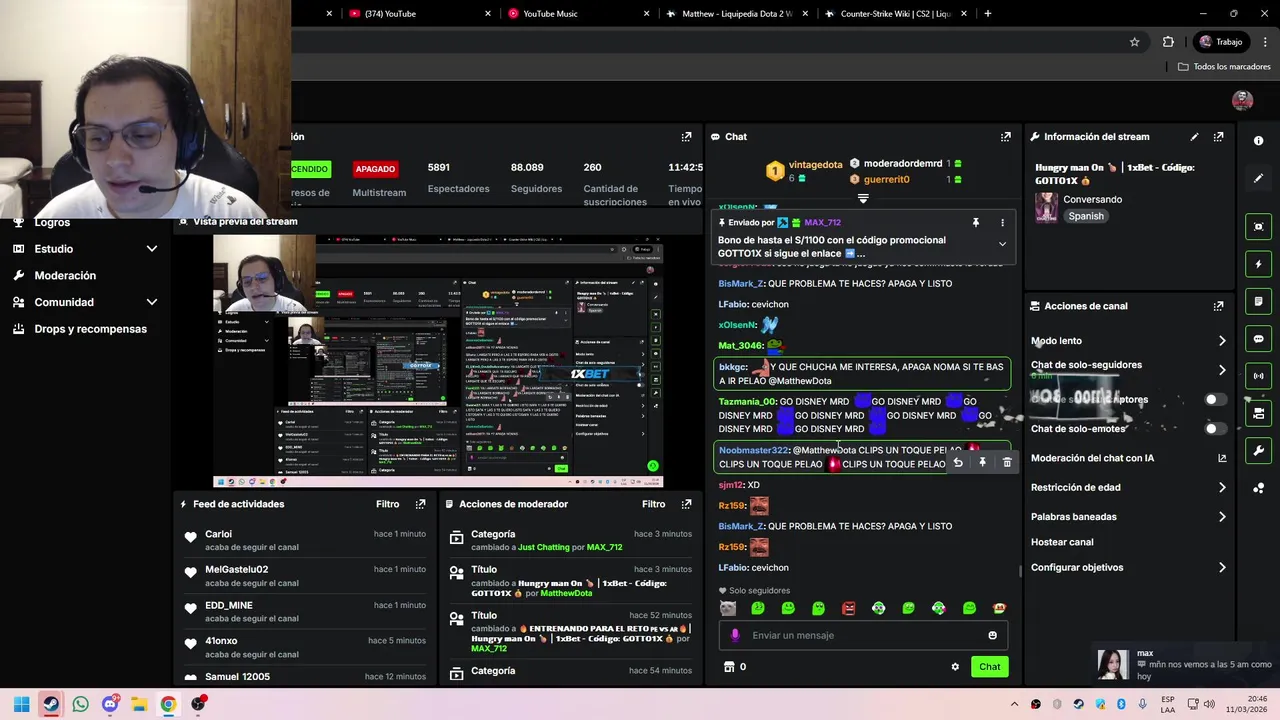Click the stream preview thumbnail
Viewport: 1280px width, 720px height.
[x=438, y=362]
